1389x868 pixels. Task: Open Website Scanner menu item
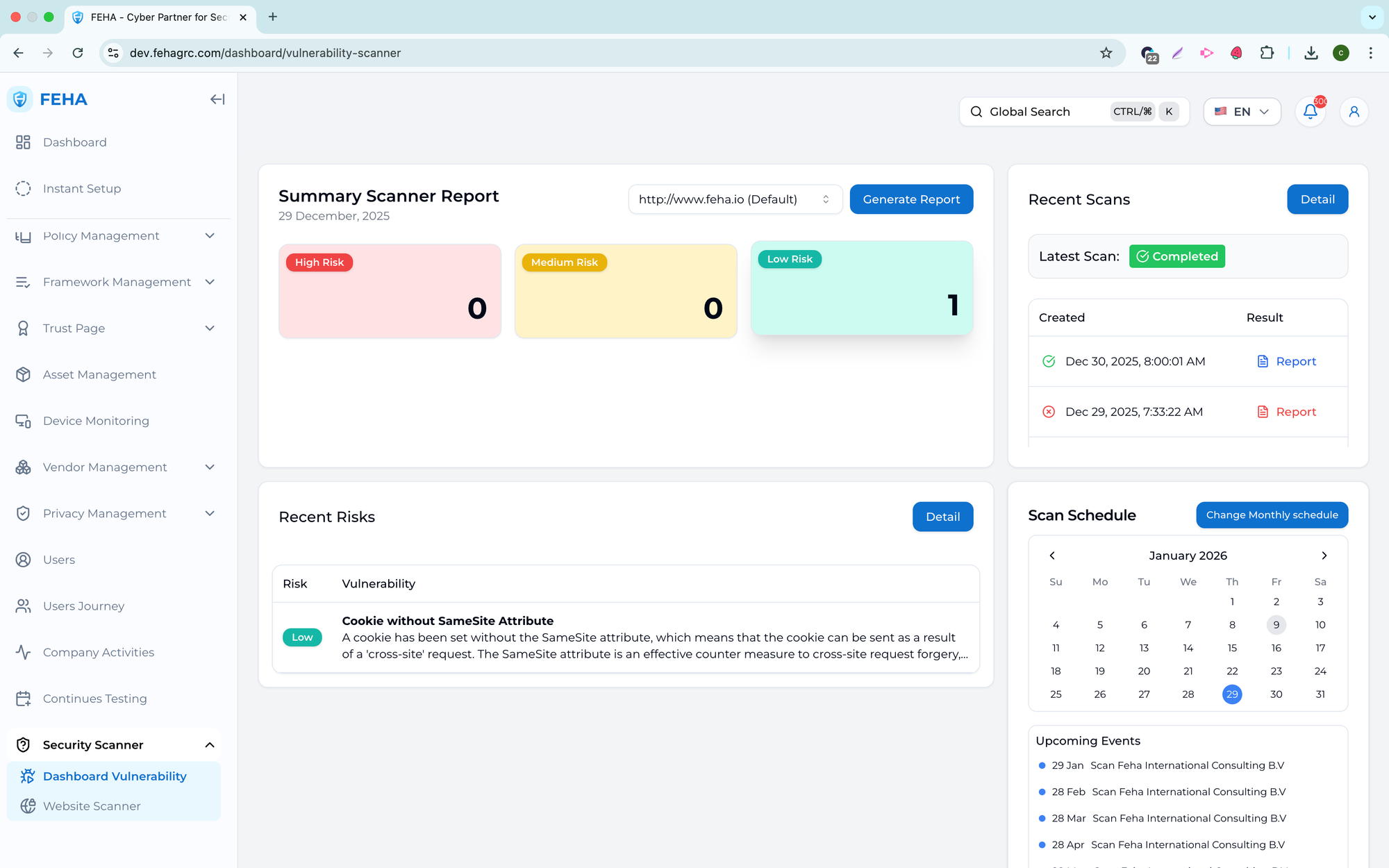point(92,806)
